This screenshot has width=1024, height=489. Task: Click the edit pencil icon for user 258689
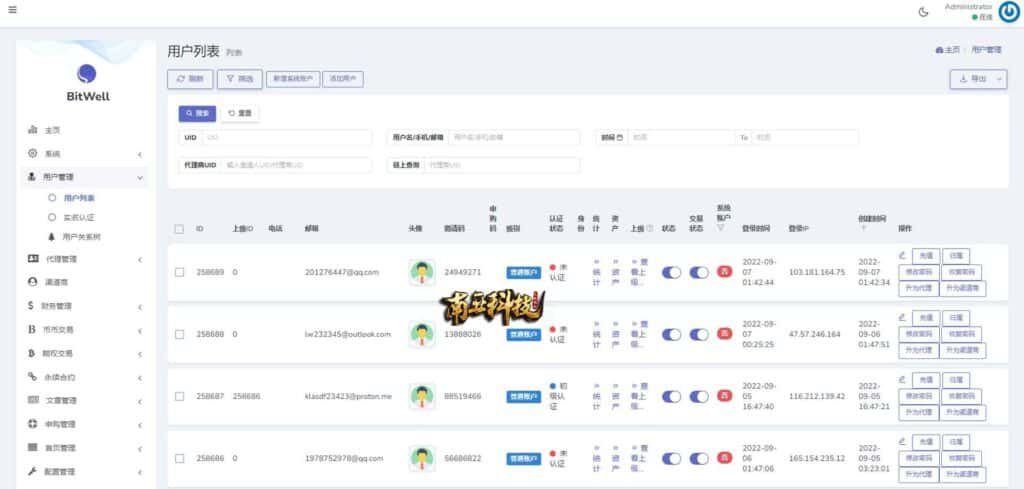point(902,255)
